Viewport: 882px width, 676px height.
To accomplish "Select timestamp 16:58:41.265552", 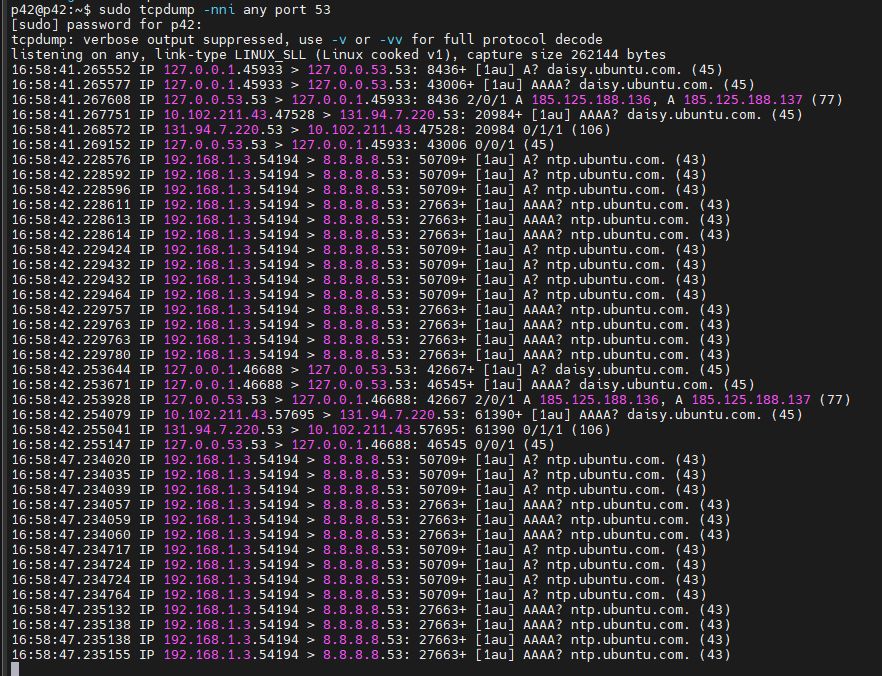I will (x=71, y=70).
